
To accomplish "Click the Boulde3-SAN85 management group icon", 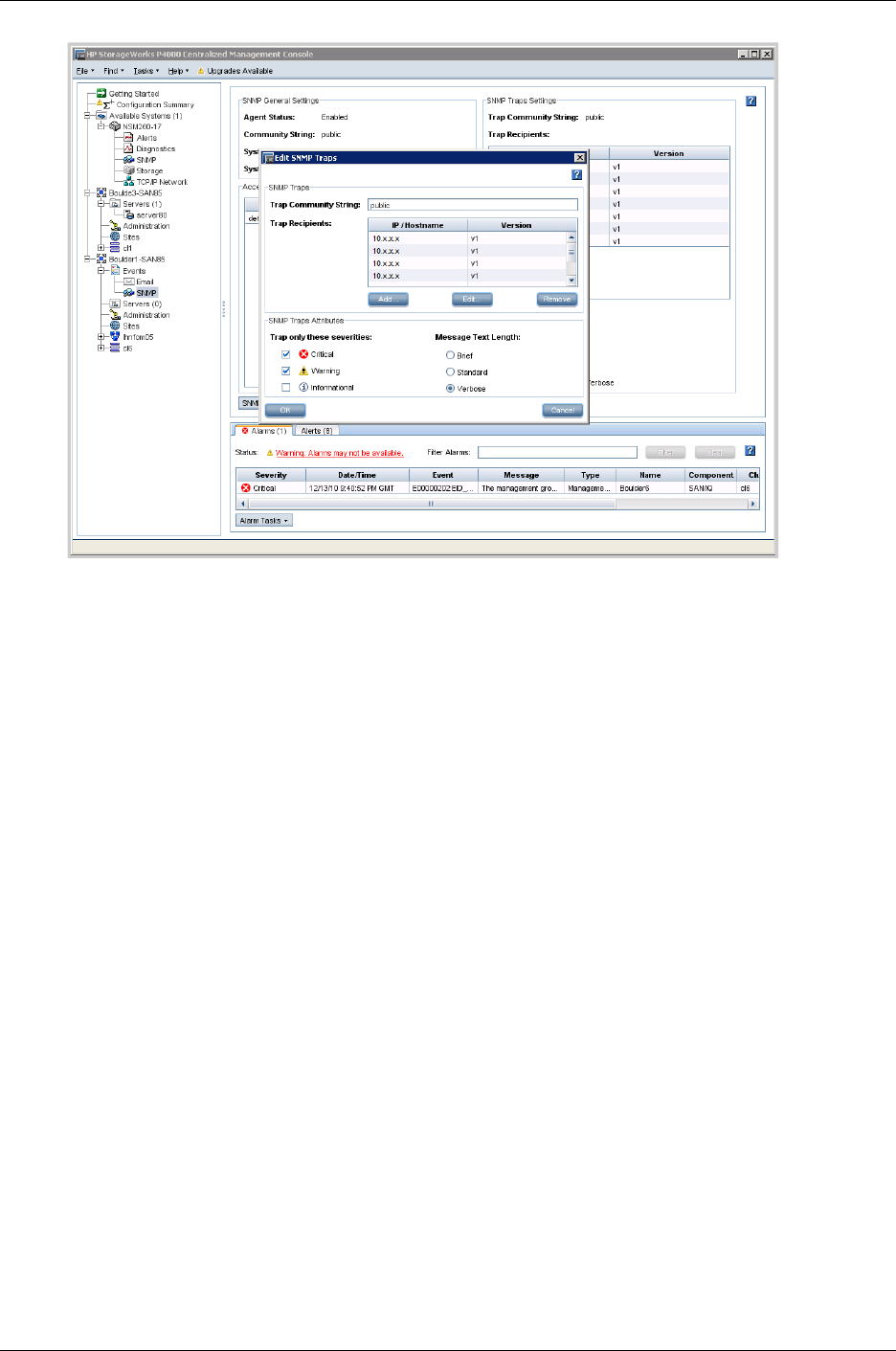I will pyautogui.click(x=101, y=192).
